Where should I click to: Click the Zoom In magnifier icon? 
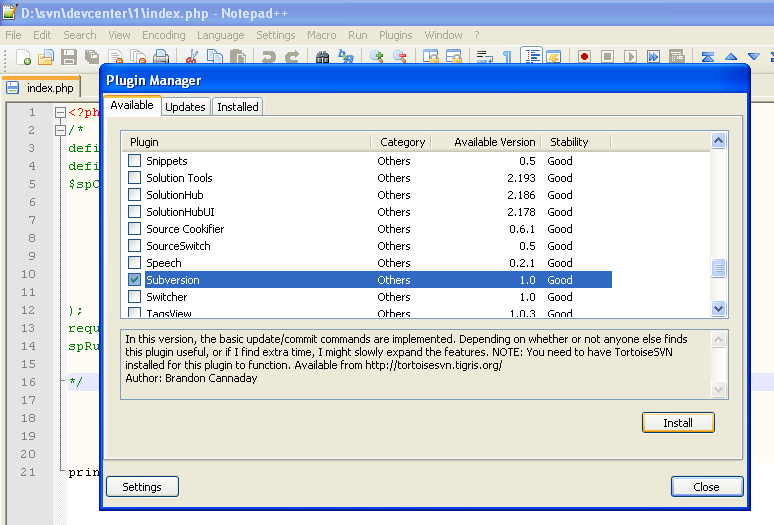coord(377,57)
